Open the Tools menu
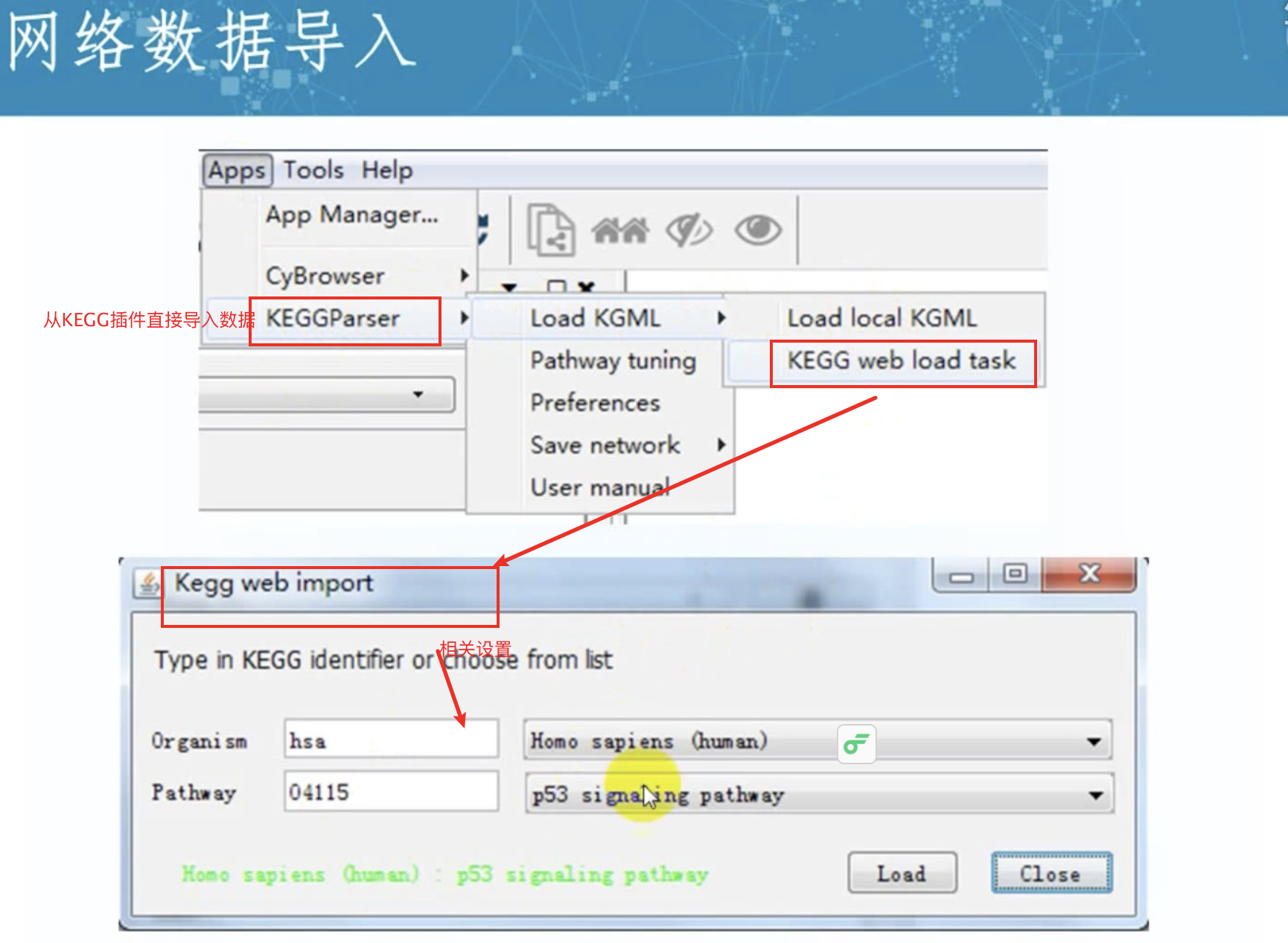This screenshot has height=943, width=1288. click(313, 171)
